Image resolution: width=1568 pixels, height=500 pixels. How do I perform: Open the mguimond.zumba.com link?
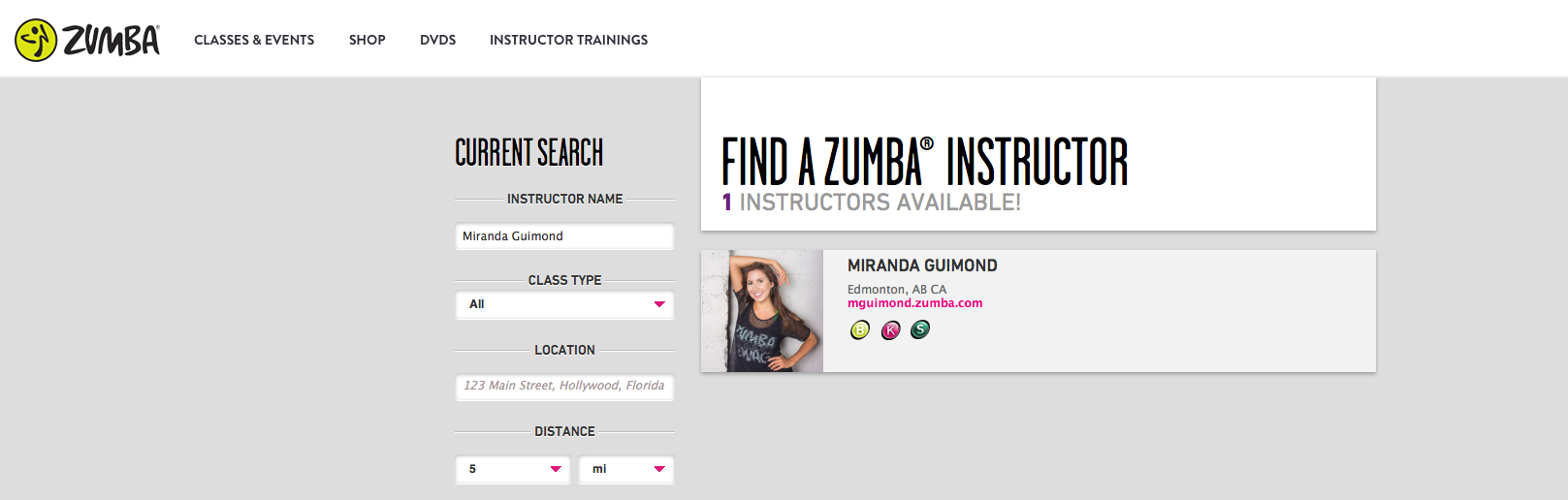pyautogui.click(x=914, y=303)
